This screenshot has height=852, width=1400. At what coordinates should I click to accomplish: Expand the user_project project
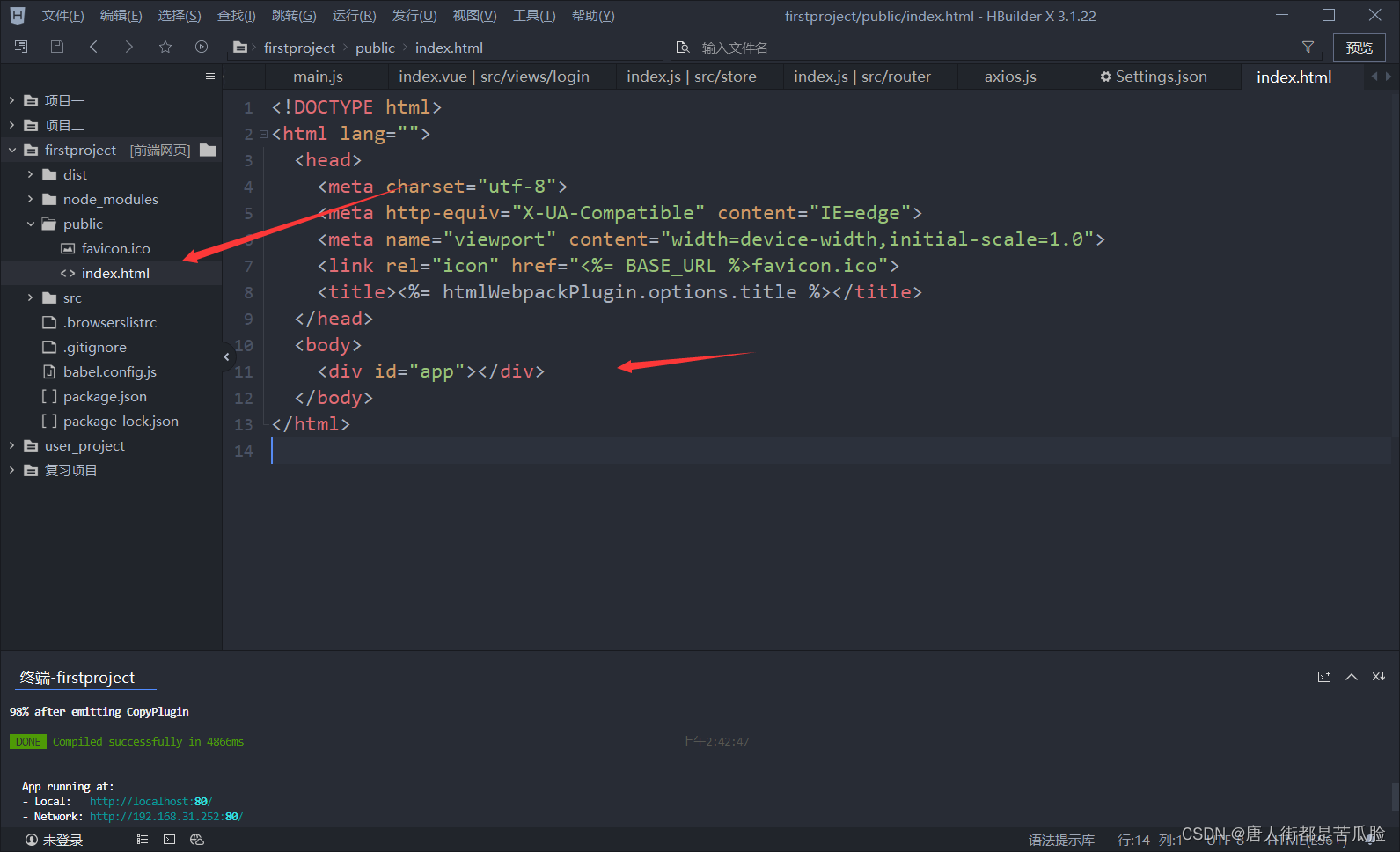pyautogui.click(x=12, y=445)
